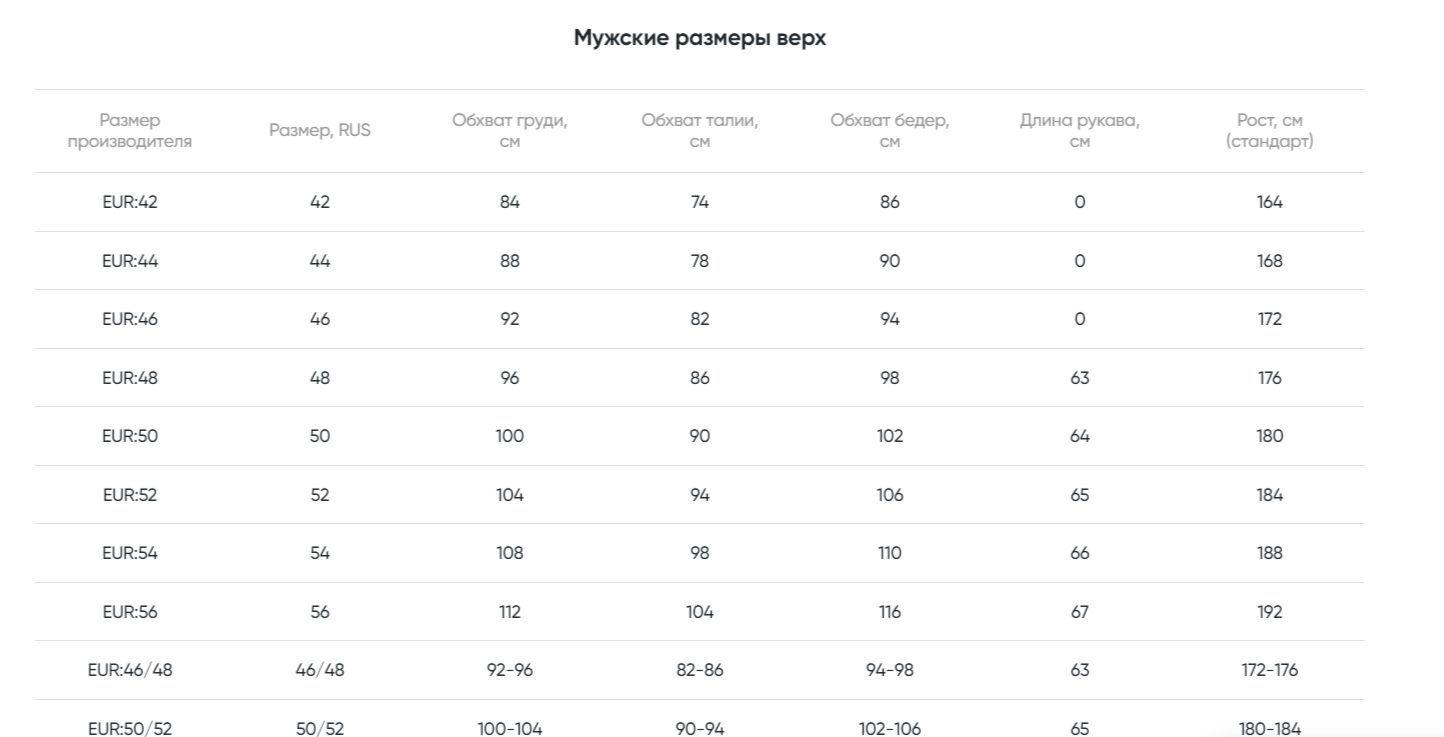Click the 'Обхват бедер, см' header

pyautogui.click(x=890, y=131)
